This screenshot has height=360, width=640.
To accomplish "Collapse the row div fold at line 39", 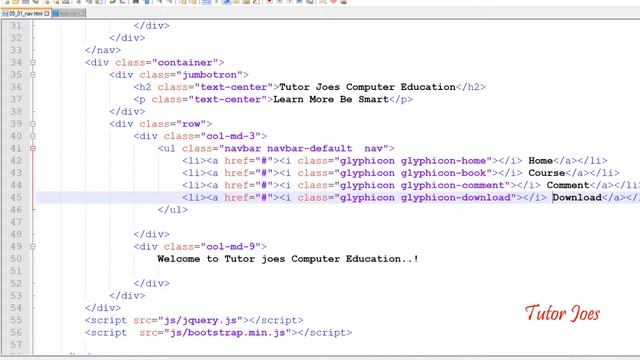I will (x=33, y=124).
